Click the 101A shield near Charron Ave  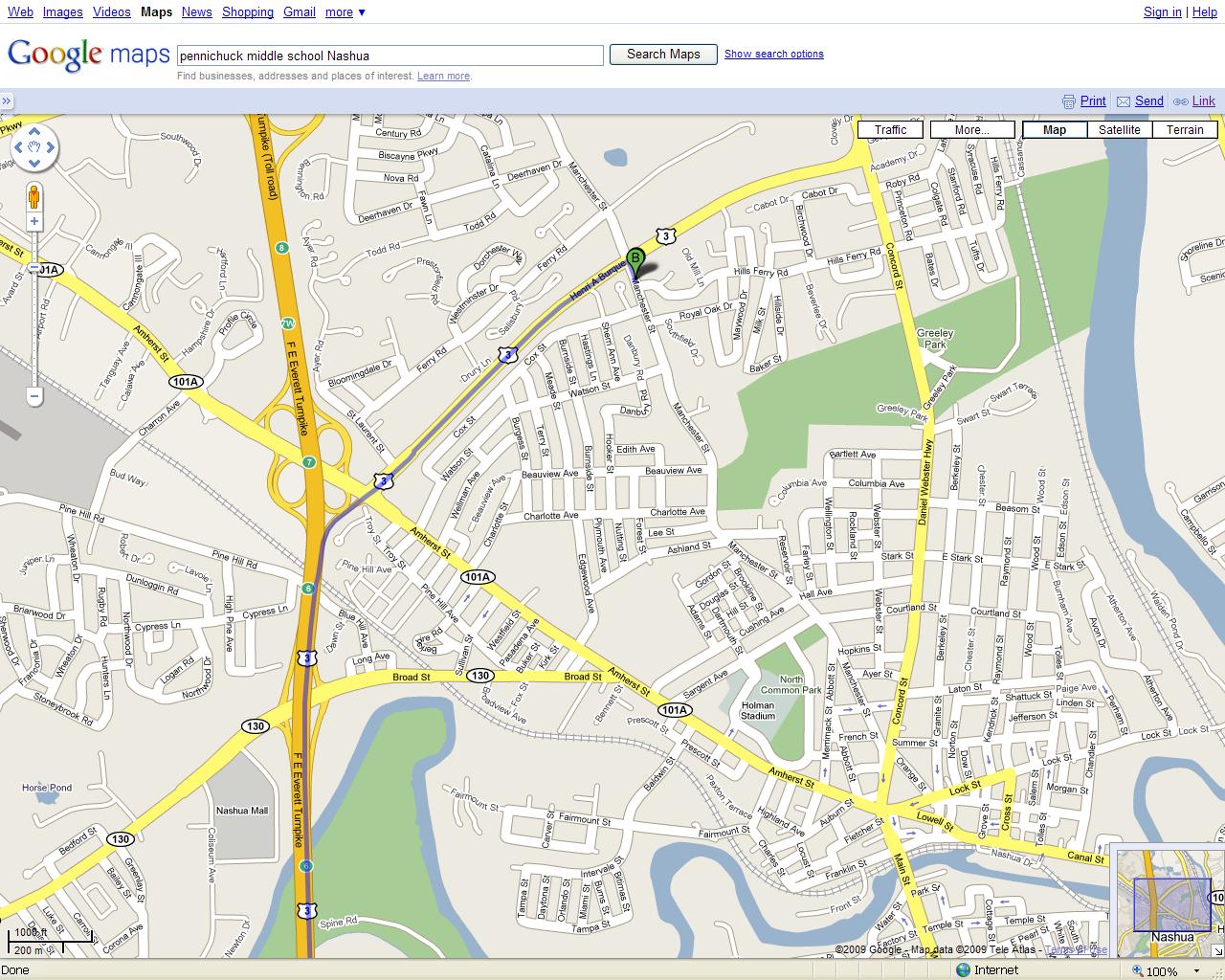185,382
